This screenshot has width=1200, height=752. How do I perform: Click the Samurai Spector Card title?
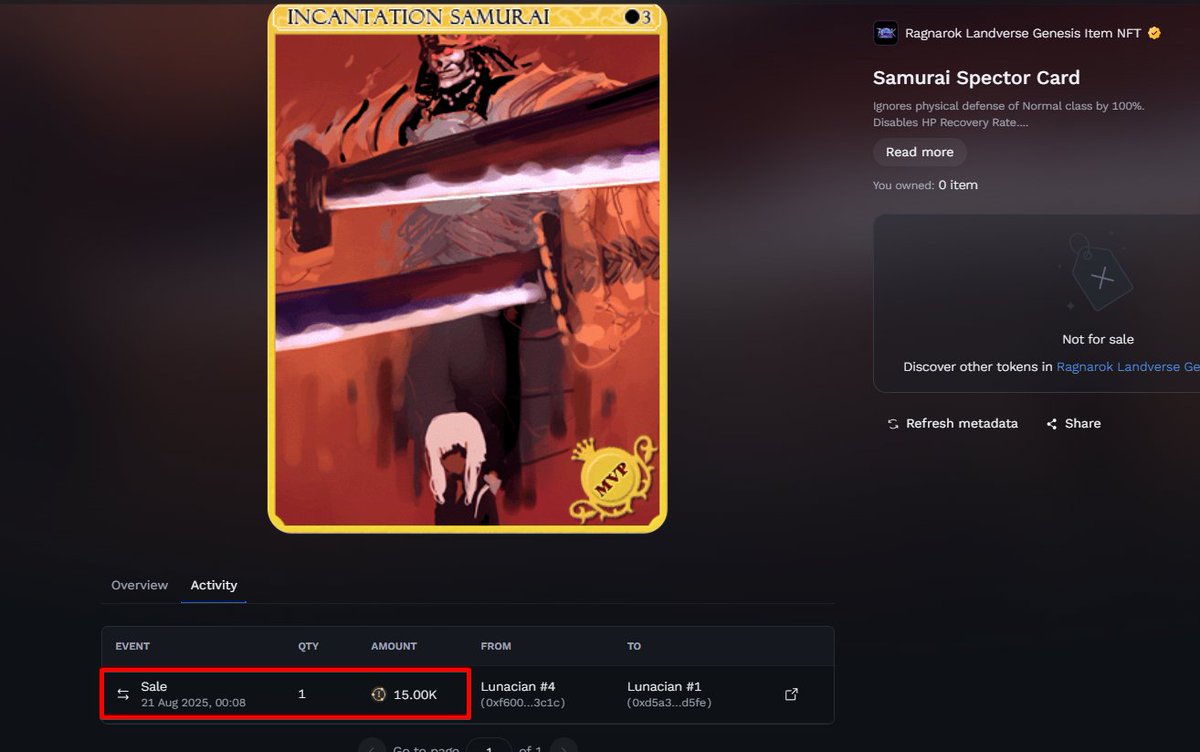(976, 78)
